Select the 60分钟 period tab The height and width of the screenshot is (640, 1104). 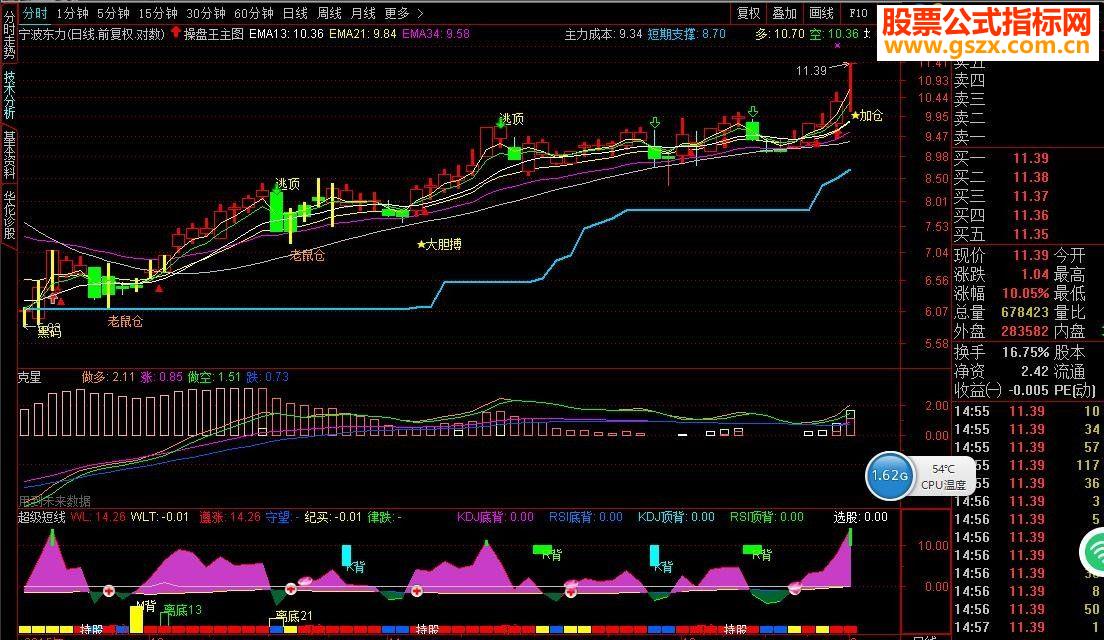click(253, 13)
